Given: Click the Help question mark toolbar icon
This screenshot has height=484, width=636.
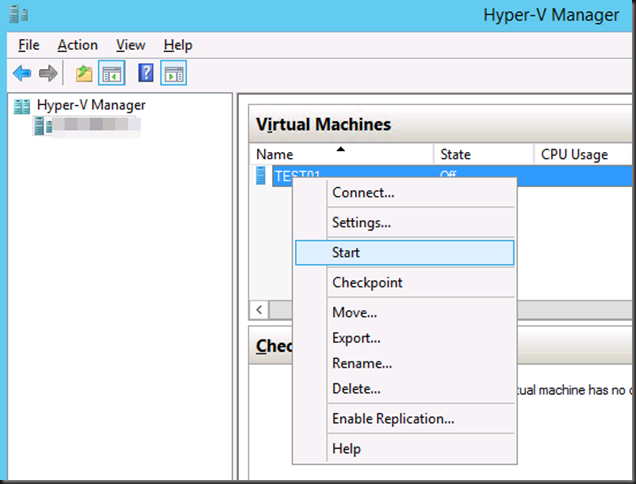Looking at the screenshot, I should (x=146, y=73).
